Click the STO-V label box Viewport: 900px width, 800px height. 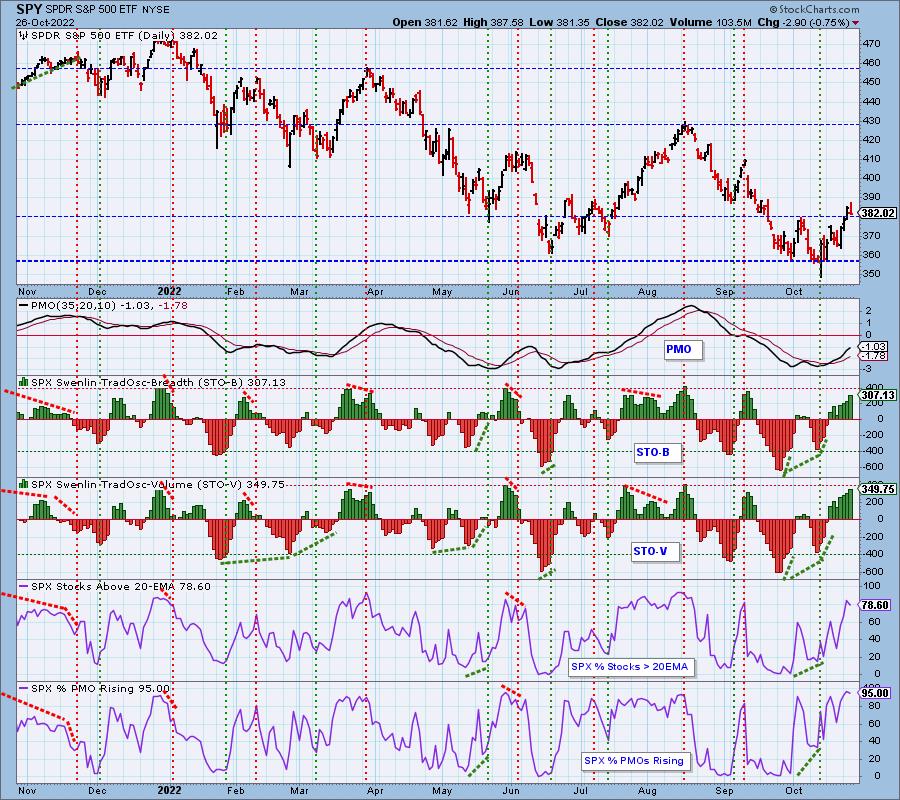[x=655, y=552]
